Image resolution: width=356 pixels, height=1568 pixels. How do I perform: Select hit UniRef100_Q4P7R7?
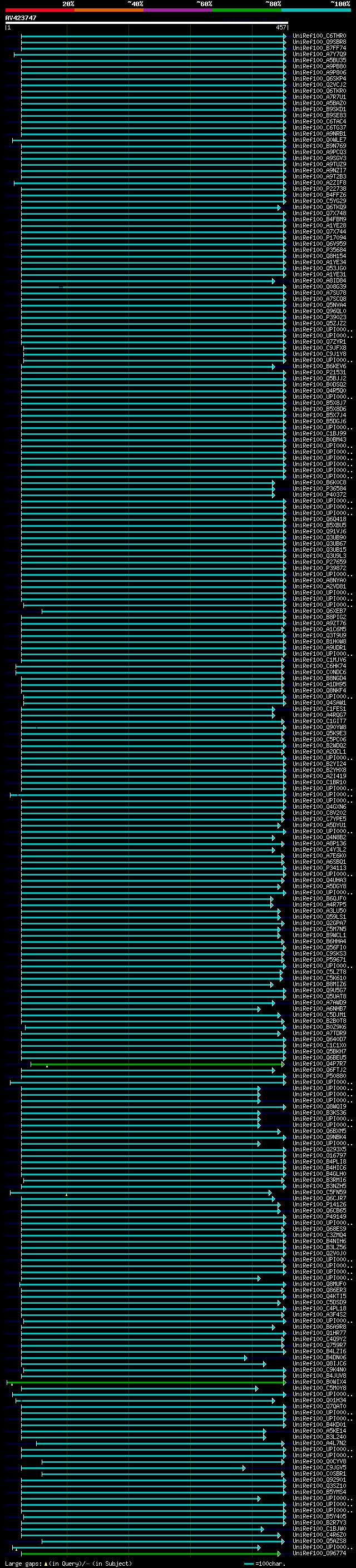coord(319,1064)
